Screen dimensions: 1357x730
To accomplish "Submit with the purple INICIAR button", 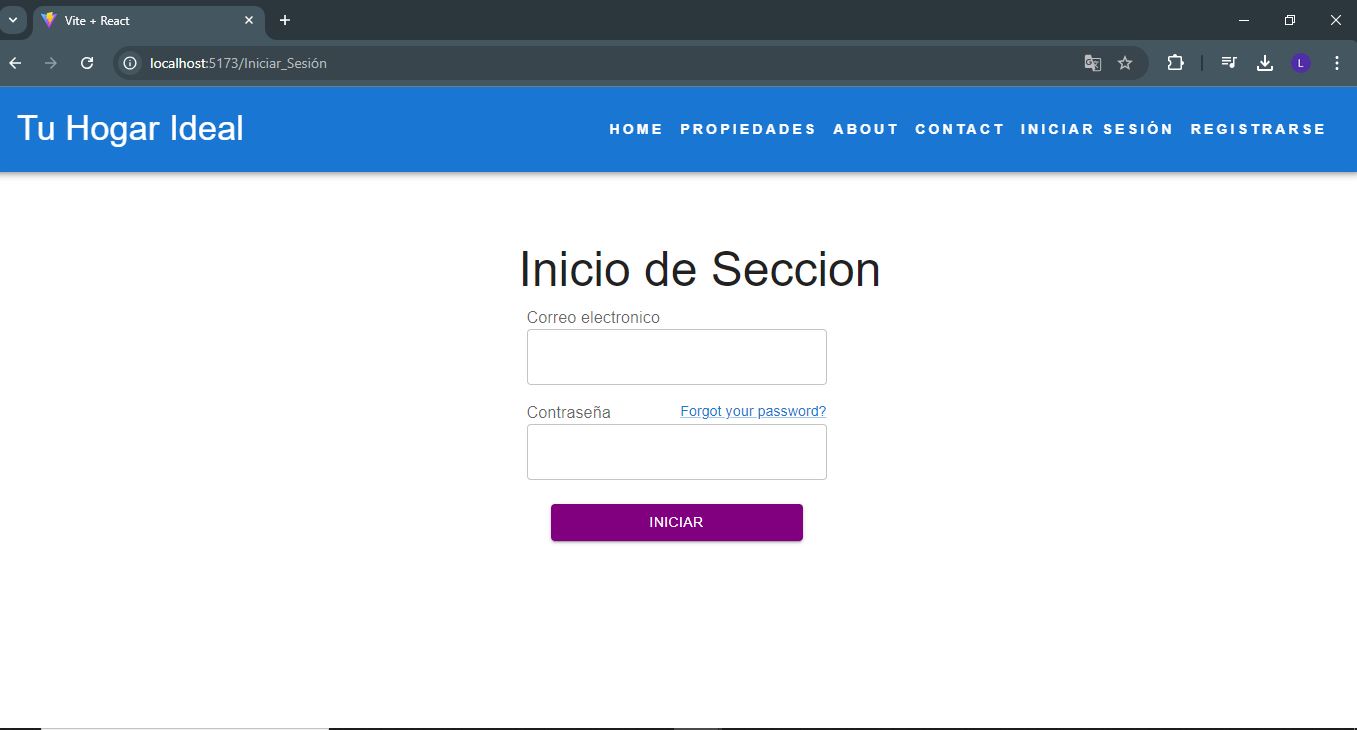I will click(x=677, y=522).
